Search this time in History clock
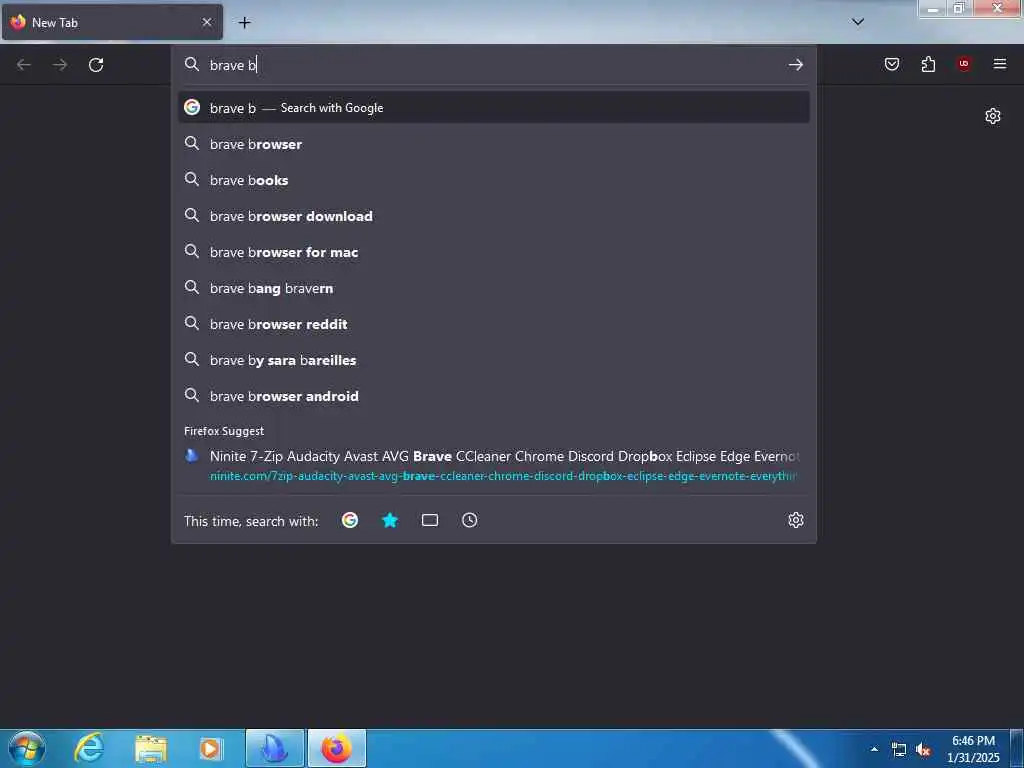 470,520
